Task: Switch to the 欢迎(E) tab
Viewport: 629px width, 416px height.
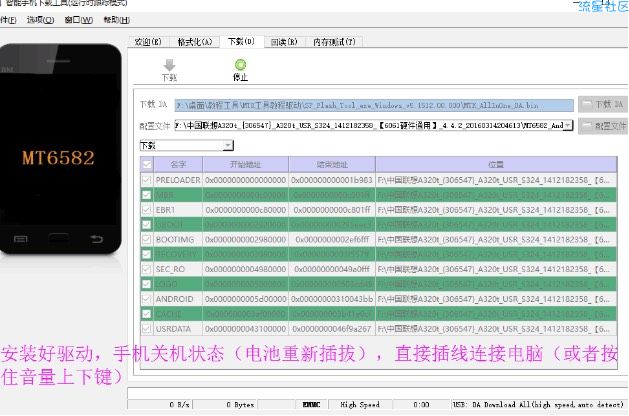Action: click(148, 42)
